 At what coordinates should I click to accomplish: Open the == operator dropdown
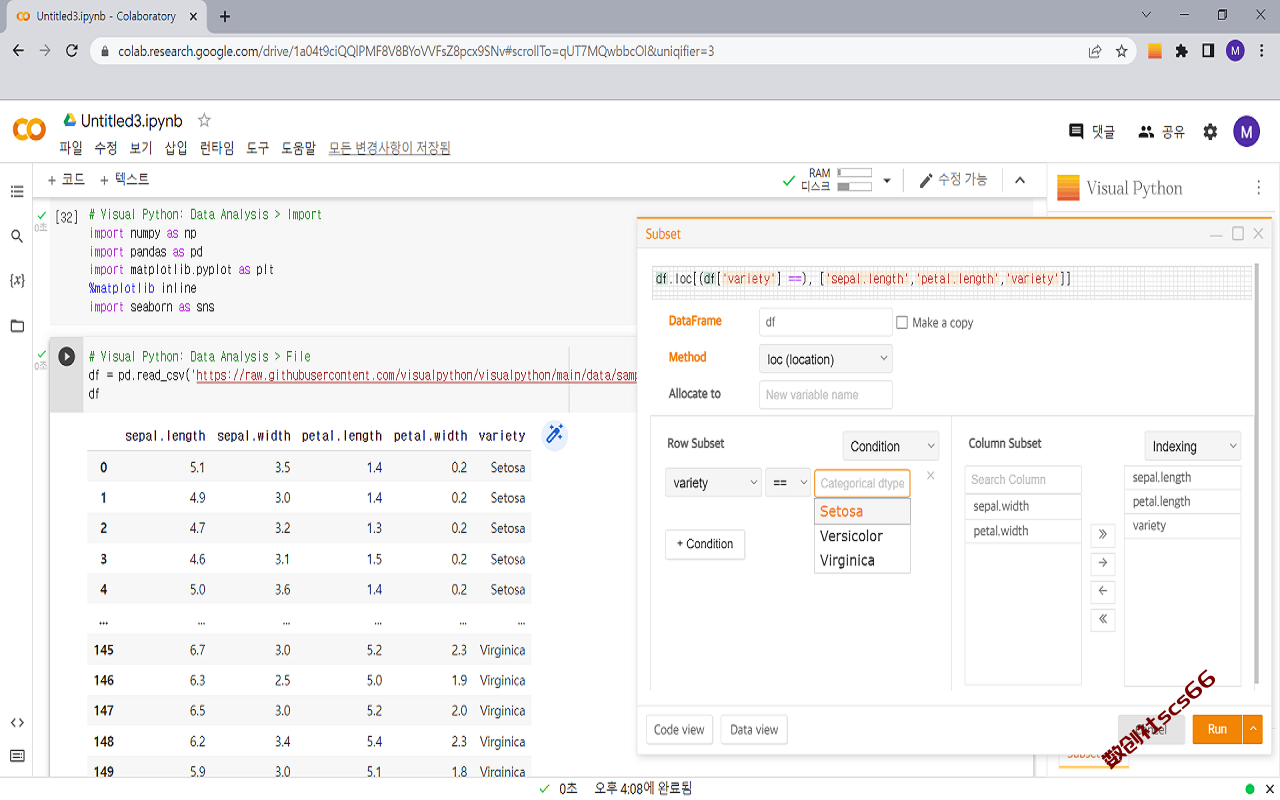pos(788,483)
